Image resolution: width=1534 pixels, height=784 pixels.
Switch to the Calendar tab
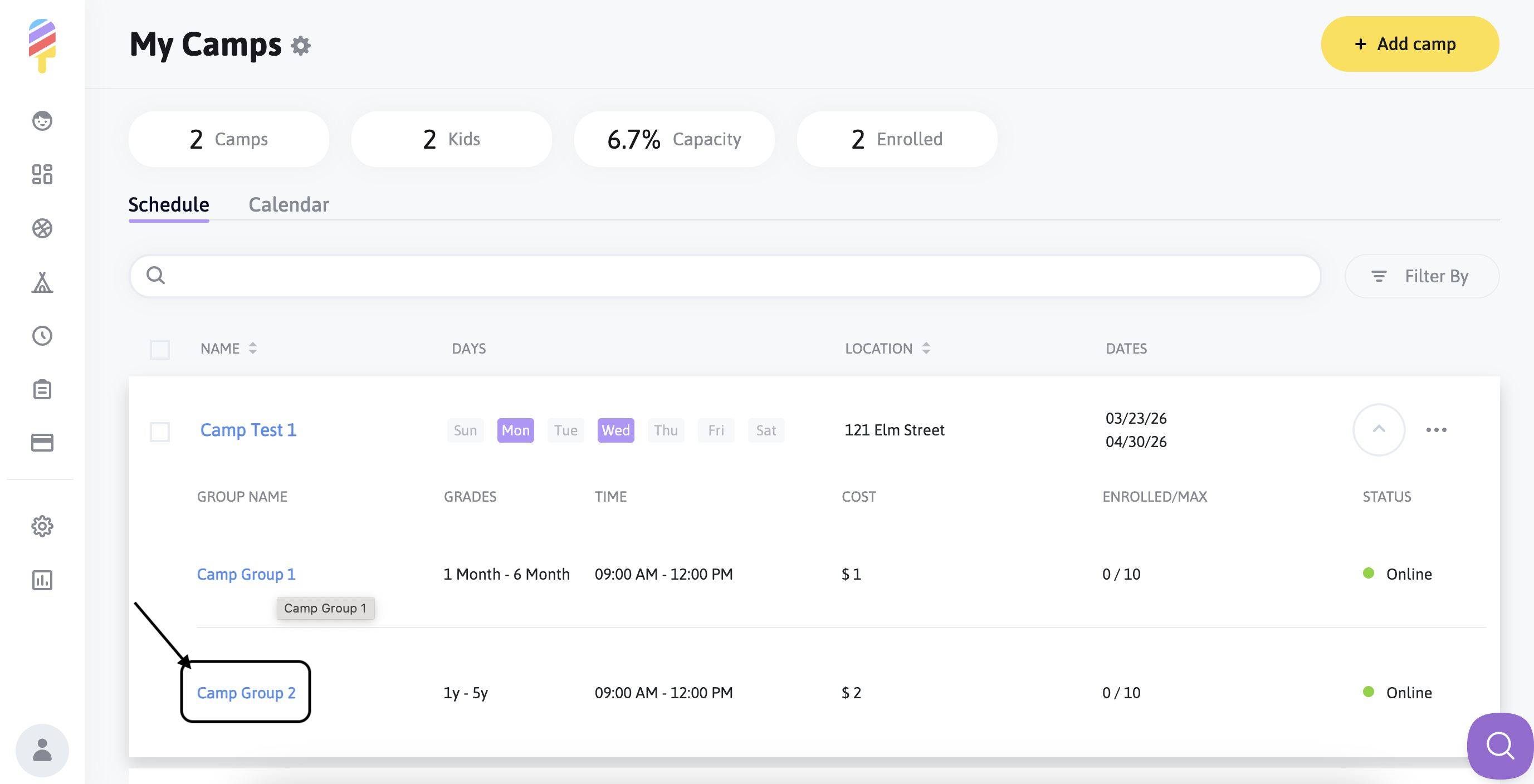(x=288, y=205)
